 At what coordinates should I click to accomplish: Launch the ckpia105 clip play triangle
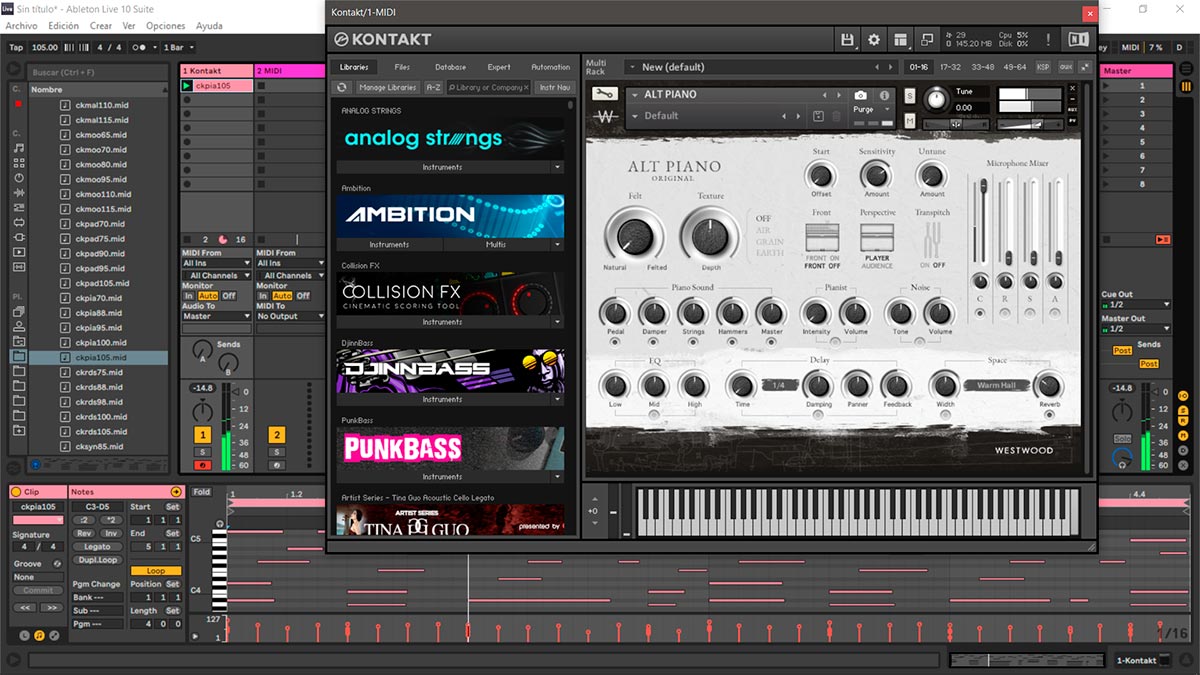click(x=187, y=86)
